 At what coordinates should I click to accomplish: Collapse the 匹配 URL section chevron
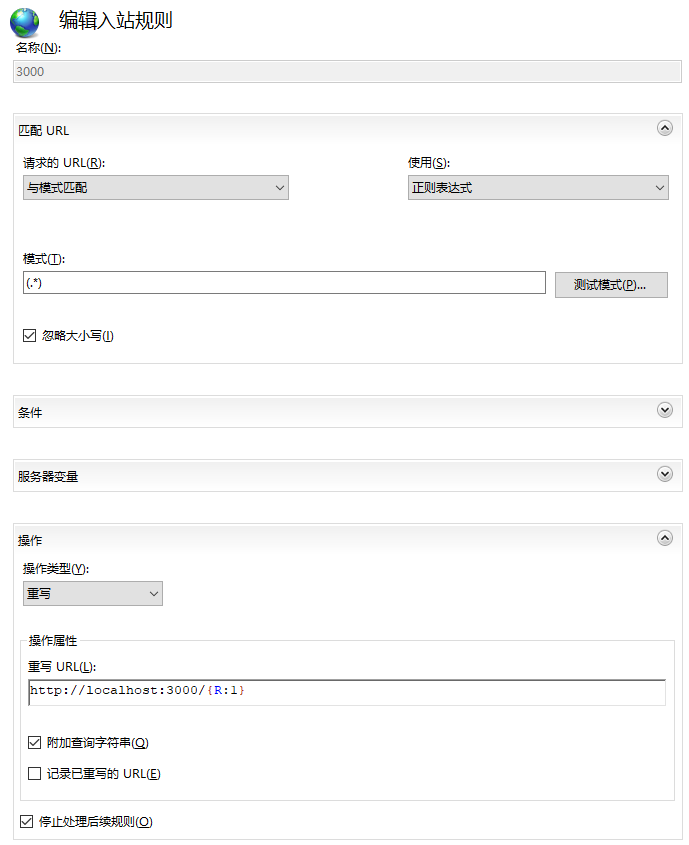(664, 128)
